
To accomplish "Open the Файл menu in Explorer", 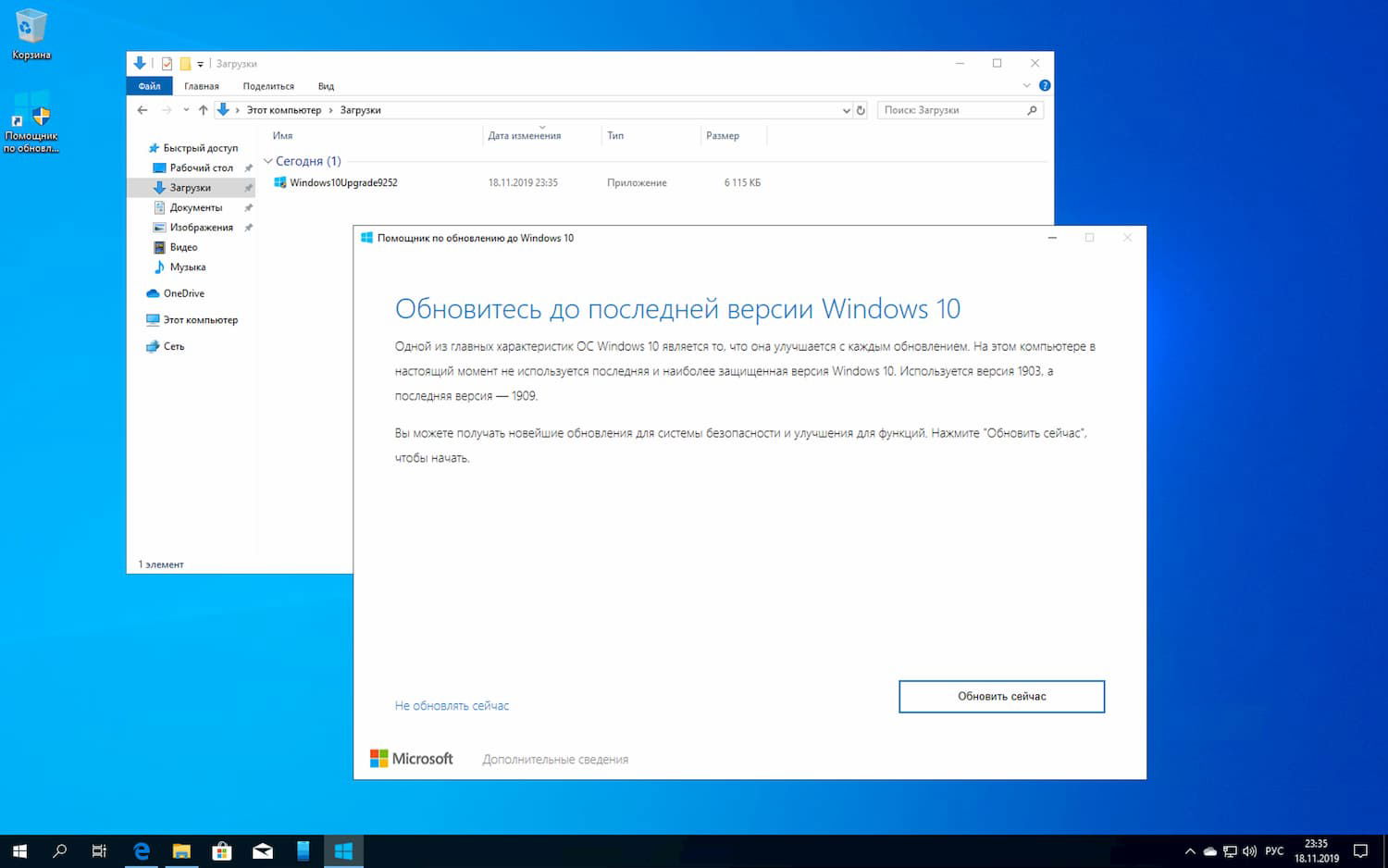I will pos(149,85).
